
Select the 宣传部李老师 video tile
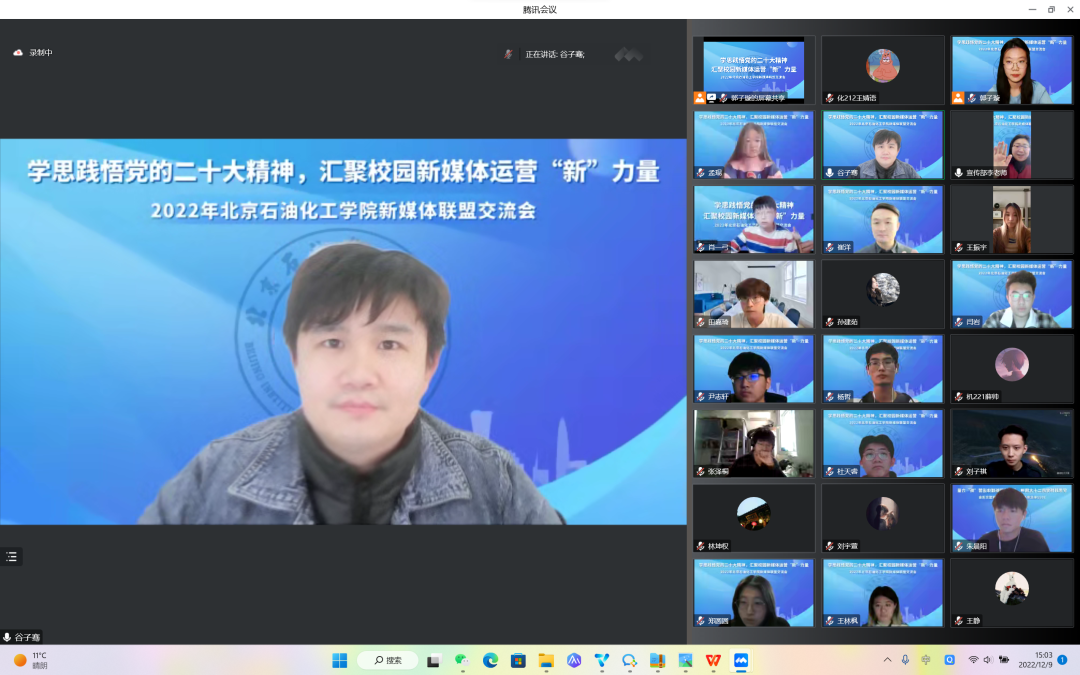1011,145
